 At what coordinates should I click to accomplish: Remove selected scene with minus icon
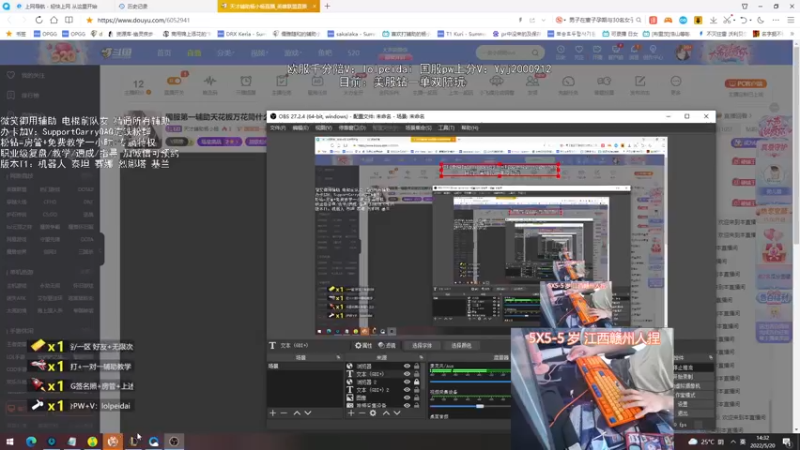point(284,413)
